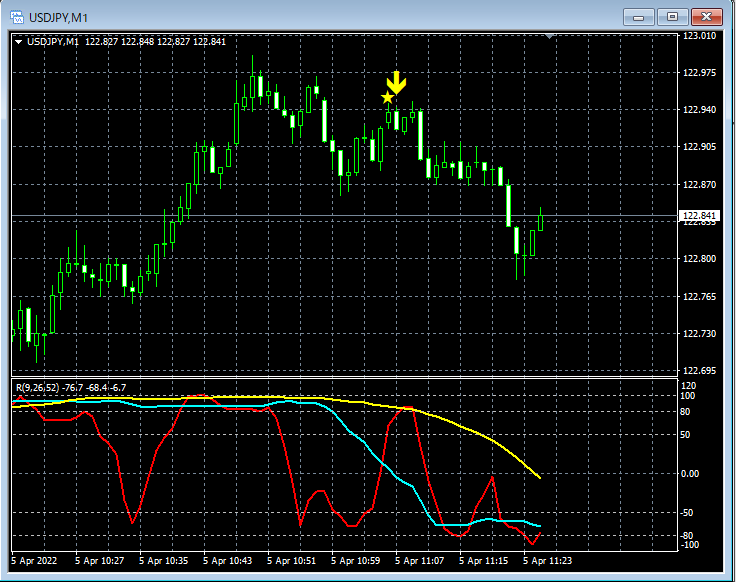Screen dimensions: 737x582
Task: Click the indicator scale value 0.00
Action: click(690, 473)
